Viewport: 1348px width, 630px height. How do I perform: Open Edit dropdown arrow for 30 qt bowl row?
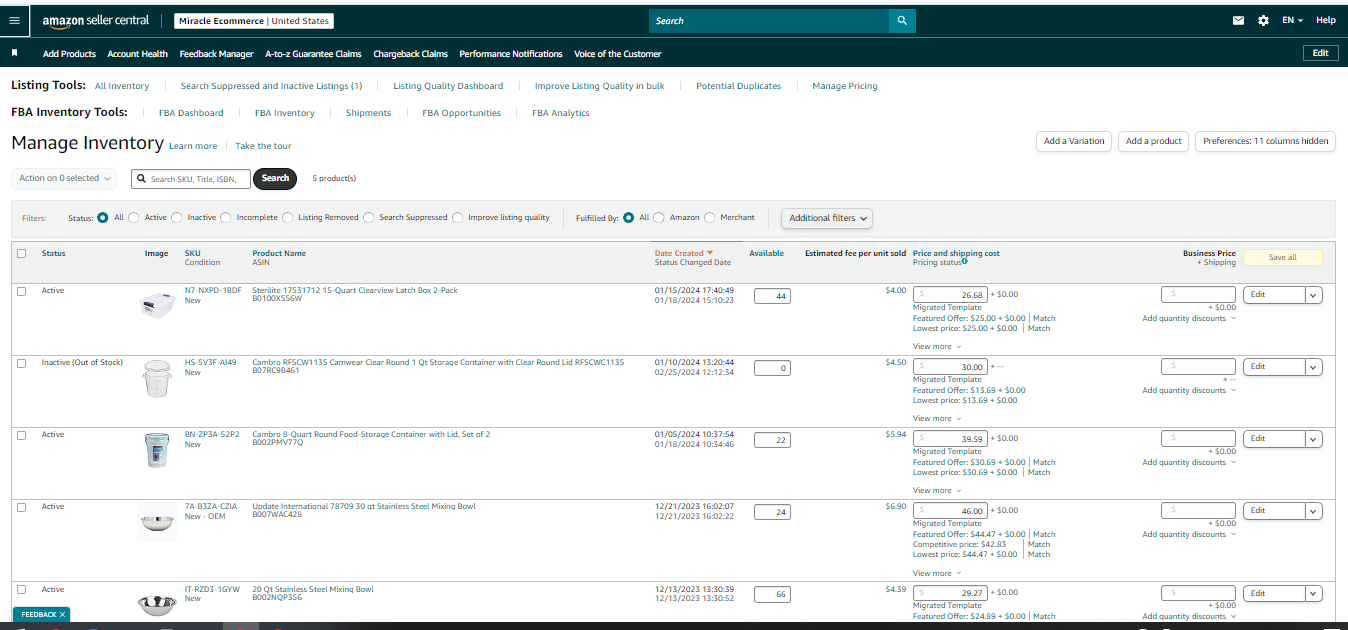click(x=1314, y=511)
